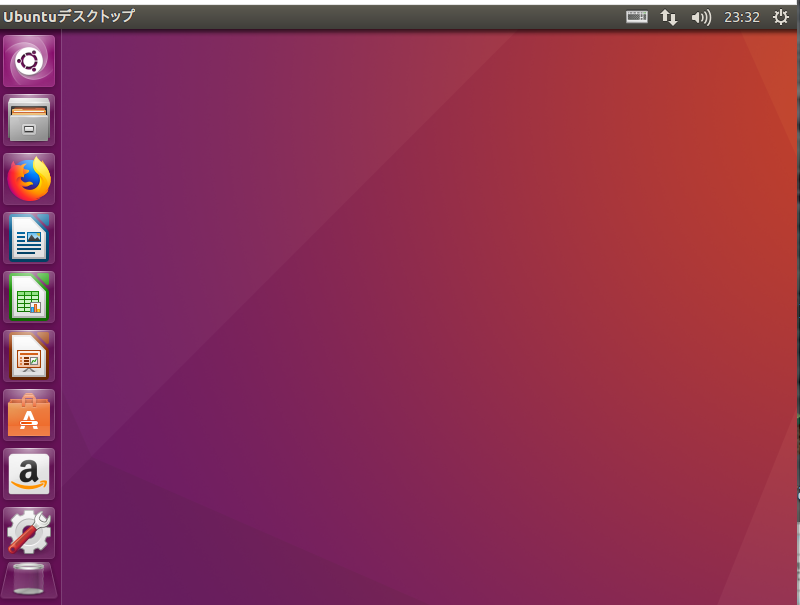Launch Firefox web browser

[x=29, y=179]
